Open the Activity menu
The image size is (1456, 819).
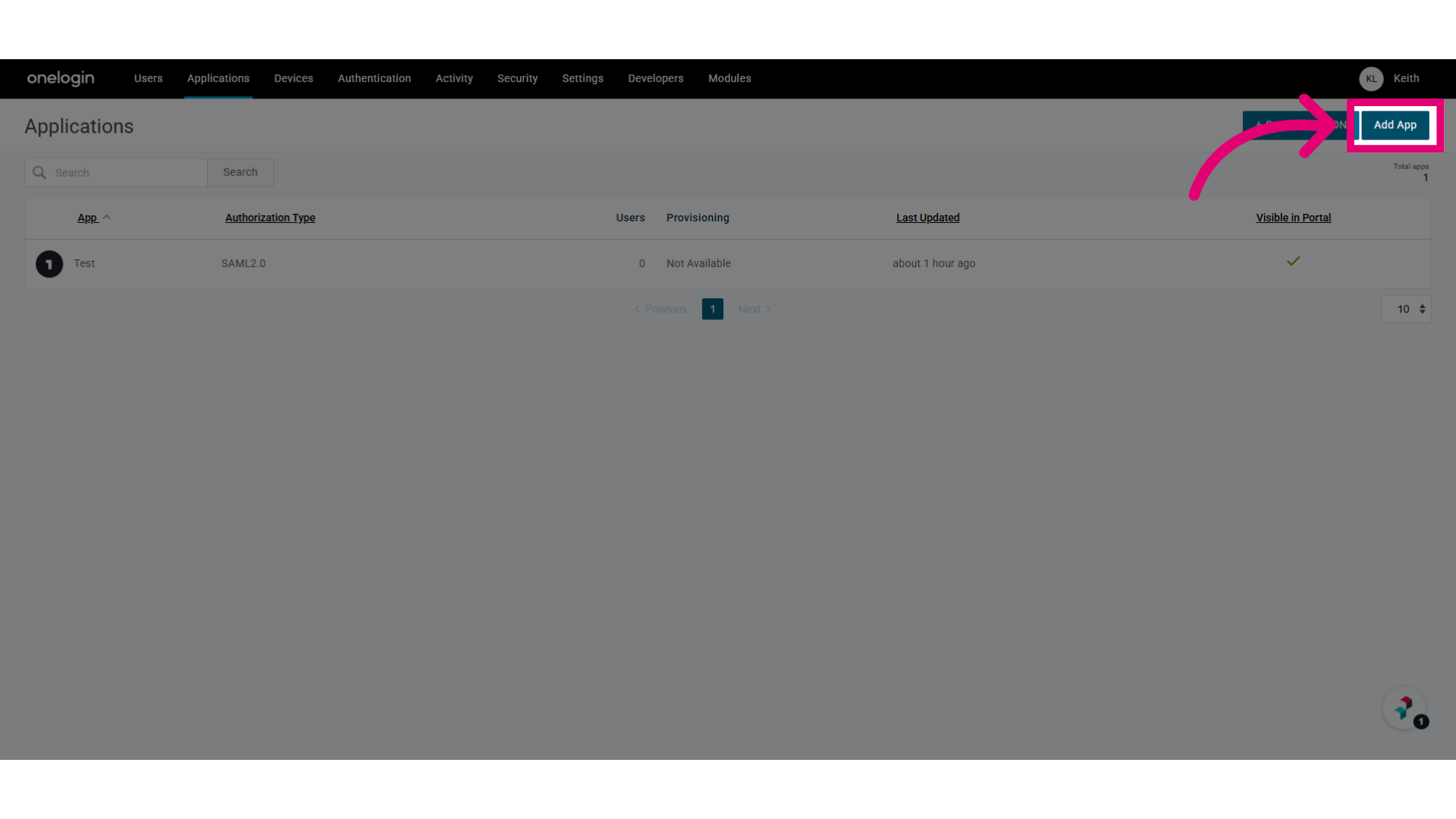[454, 78]
